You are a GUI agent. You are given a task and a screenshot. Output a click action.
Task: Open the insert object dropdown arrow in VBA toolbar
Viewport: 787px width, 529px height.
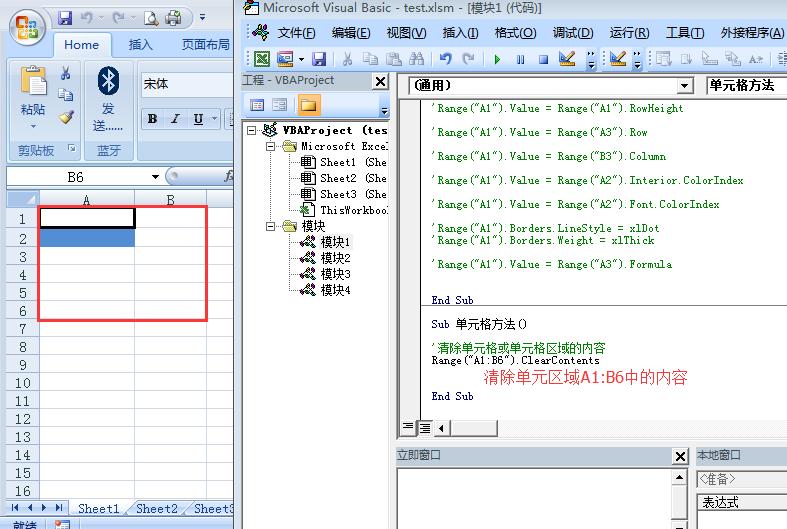coord(301,59)
